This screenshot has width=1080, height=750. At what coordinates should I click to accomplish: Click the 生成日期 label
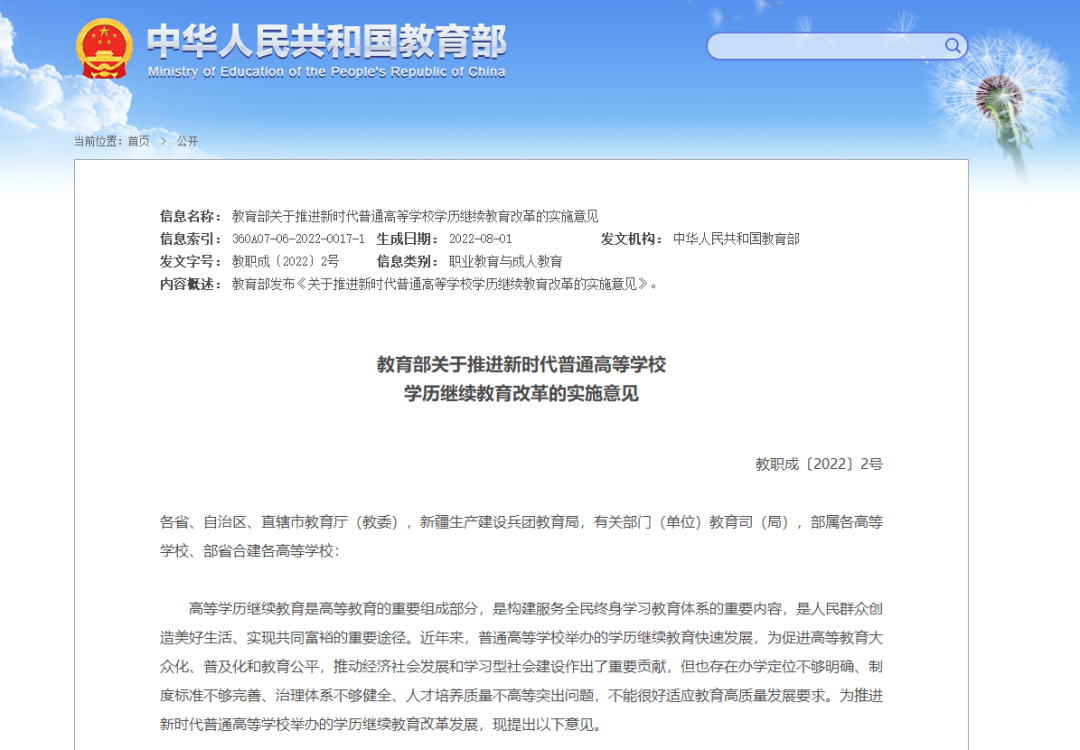coord(407,239)
